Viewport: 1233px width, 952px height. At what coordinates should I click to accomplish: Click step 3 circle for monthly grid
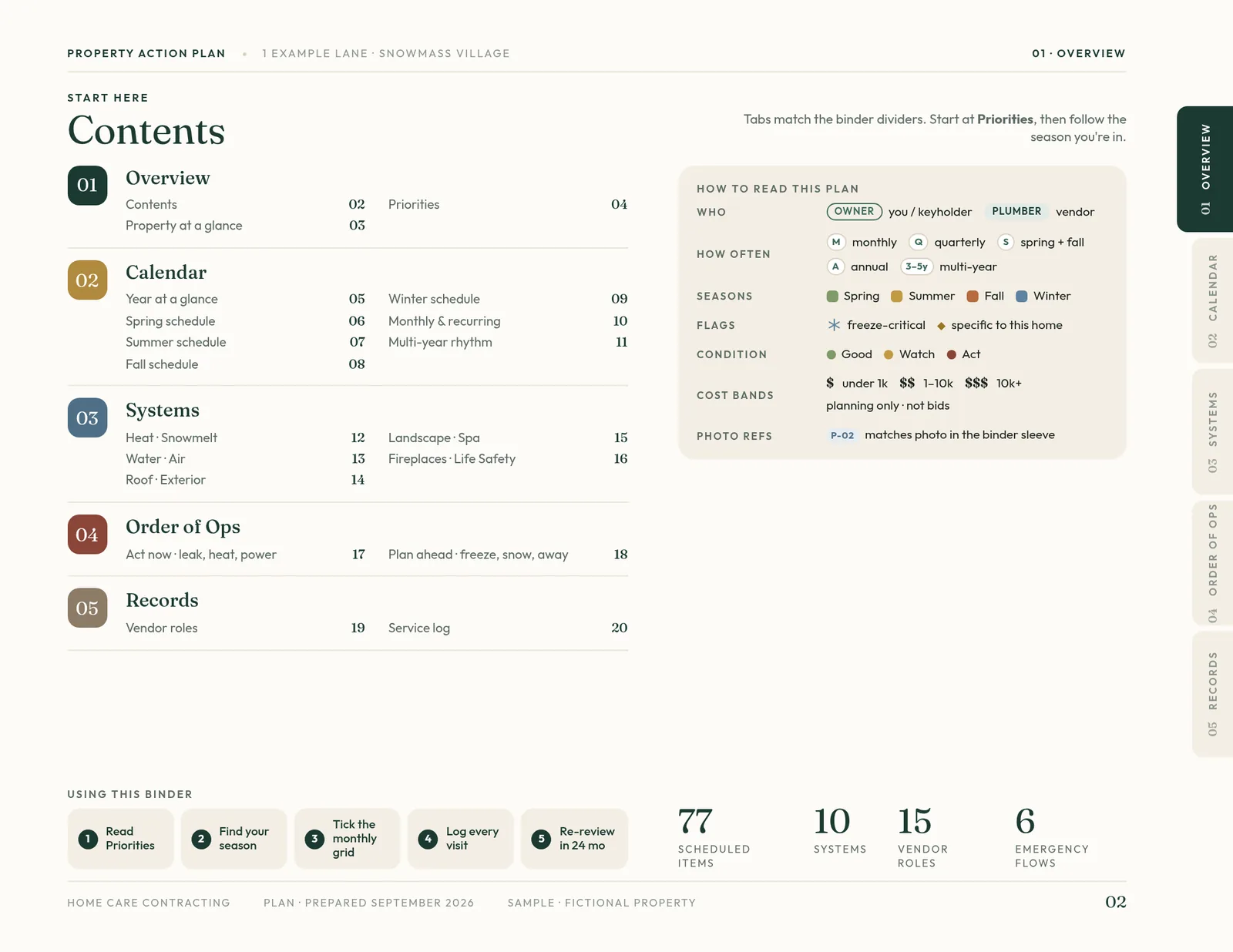(314, 839)
